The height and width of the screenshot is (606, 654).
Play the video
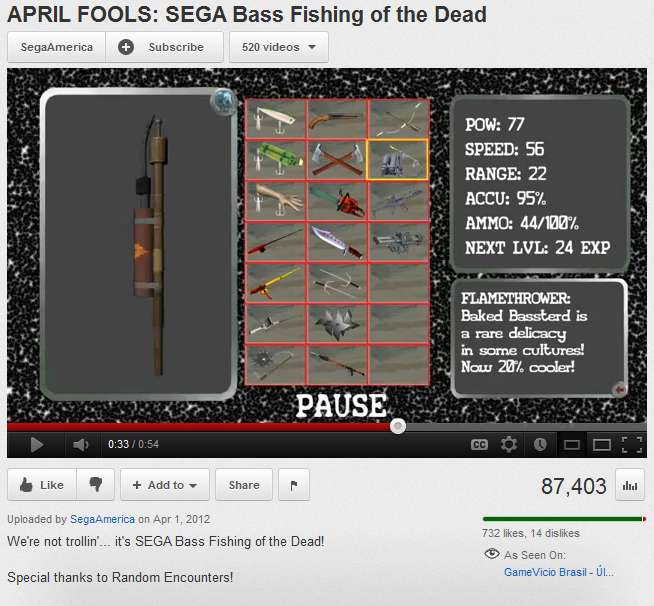36,445
